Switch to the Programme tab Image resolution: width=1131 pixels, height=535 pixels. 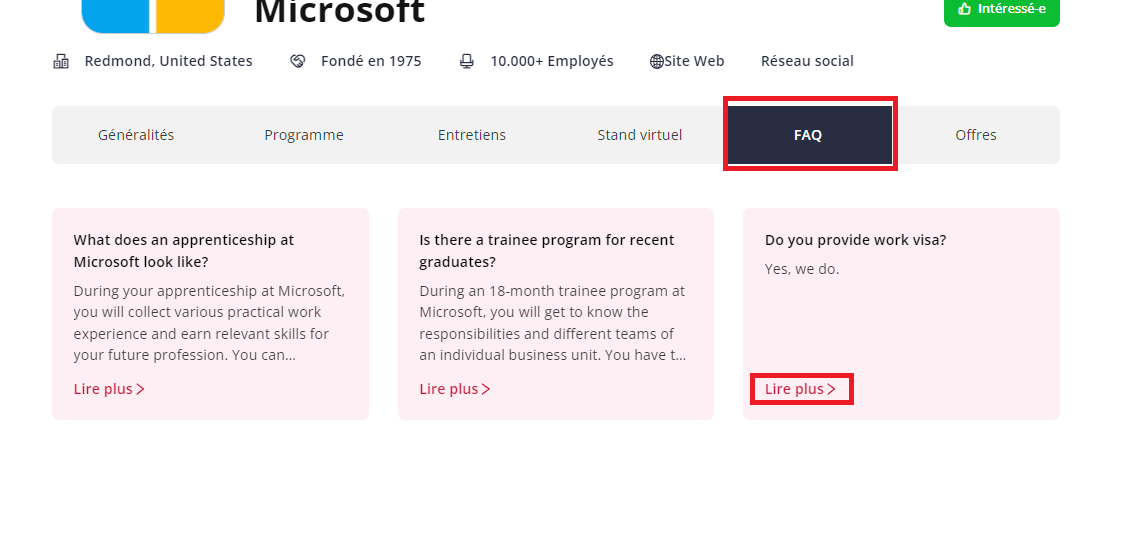click(x=304, y=135)
